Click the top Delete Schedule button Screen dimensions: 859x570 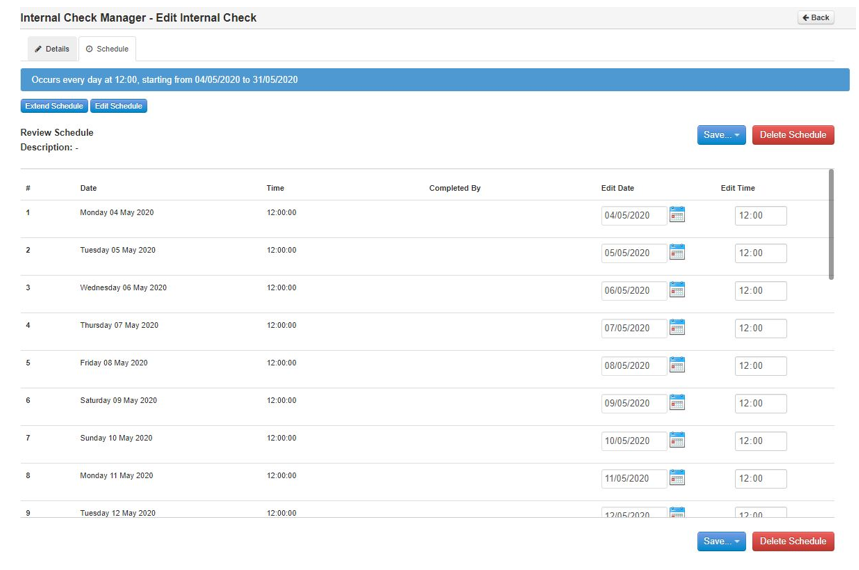pos(793,135)
